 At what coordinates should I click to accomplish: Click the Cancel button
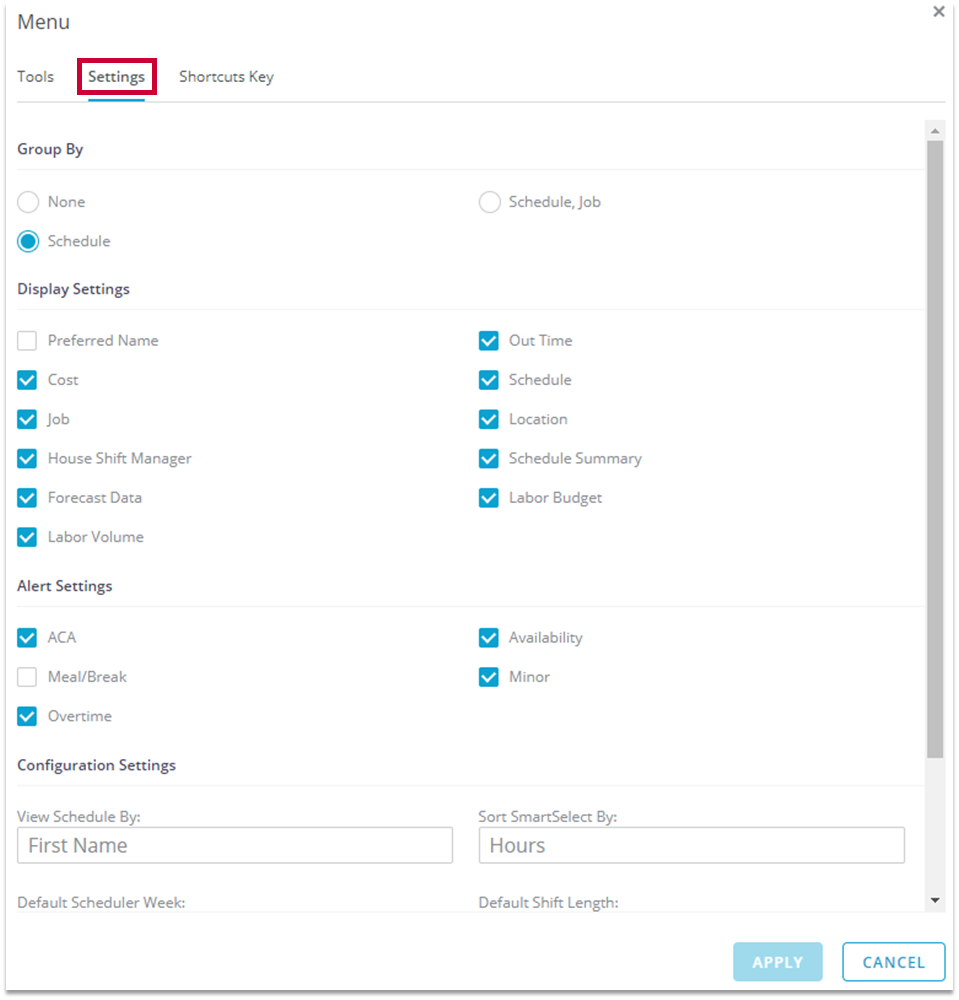tap(893, 962)
